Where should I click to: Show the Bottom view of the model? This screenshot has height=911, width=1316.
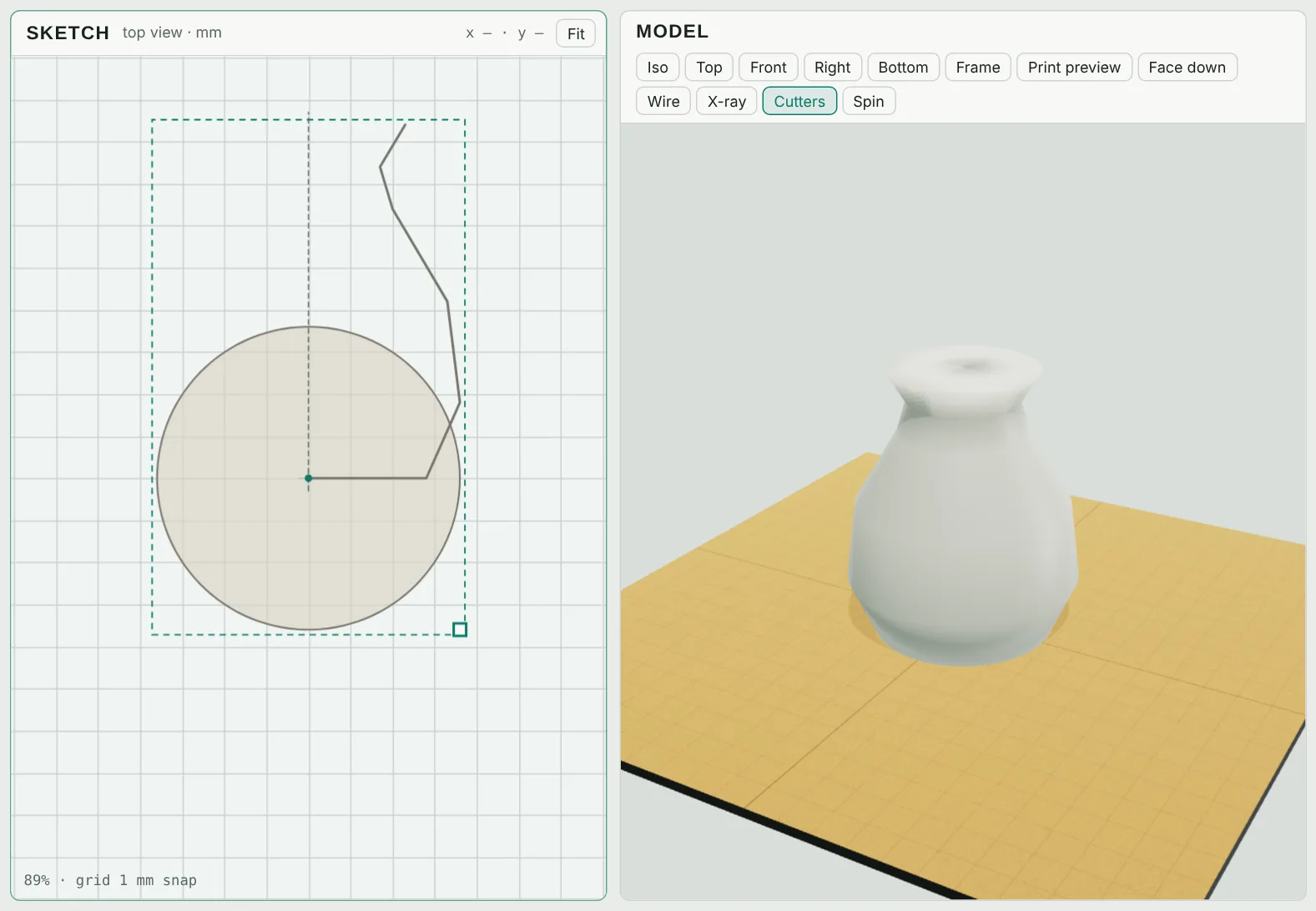(x=903, y=68)
